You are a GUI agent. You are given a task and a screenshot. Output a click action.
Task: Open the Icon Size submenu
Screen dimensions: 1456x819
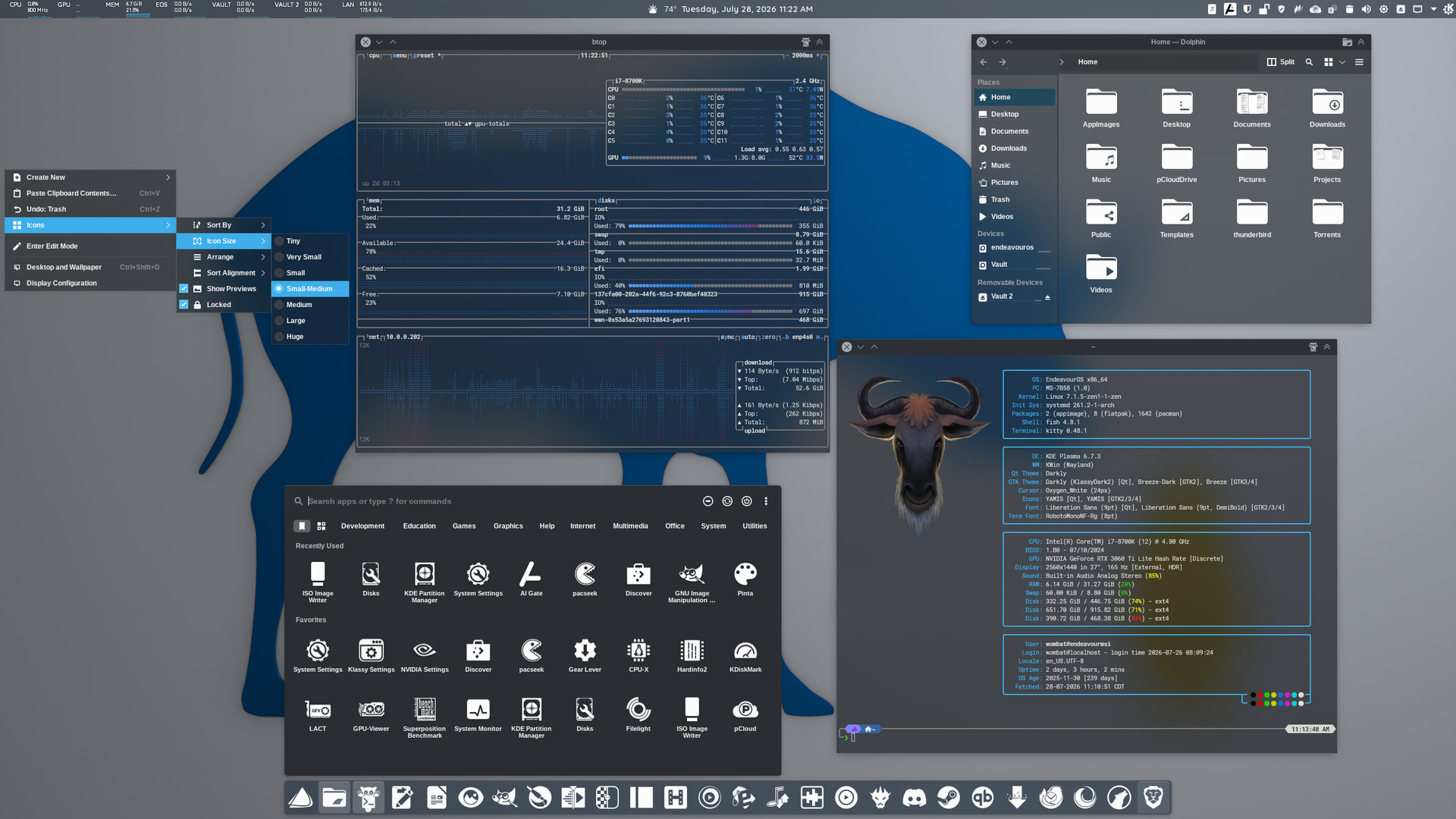coord(224,241)
